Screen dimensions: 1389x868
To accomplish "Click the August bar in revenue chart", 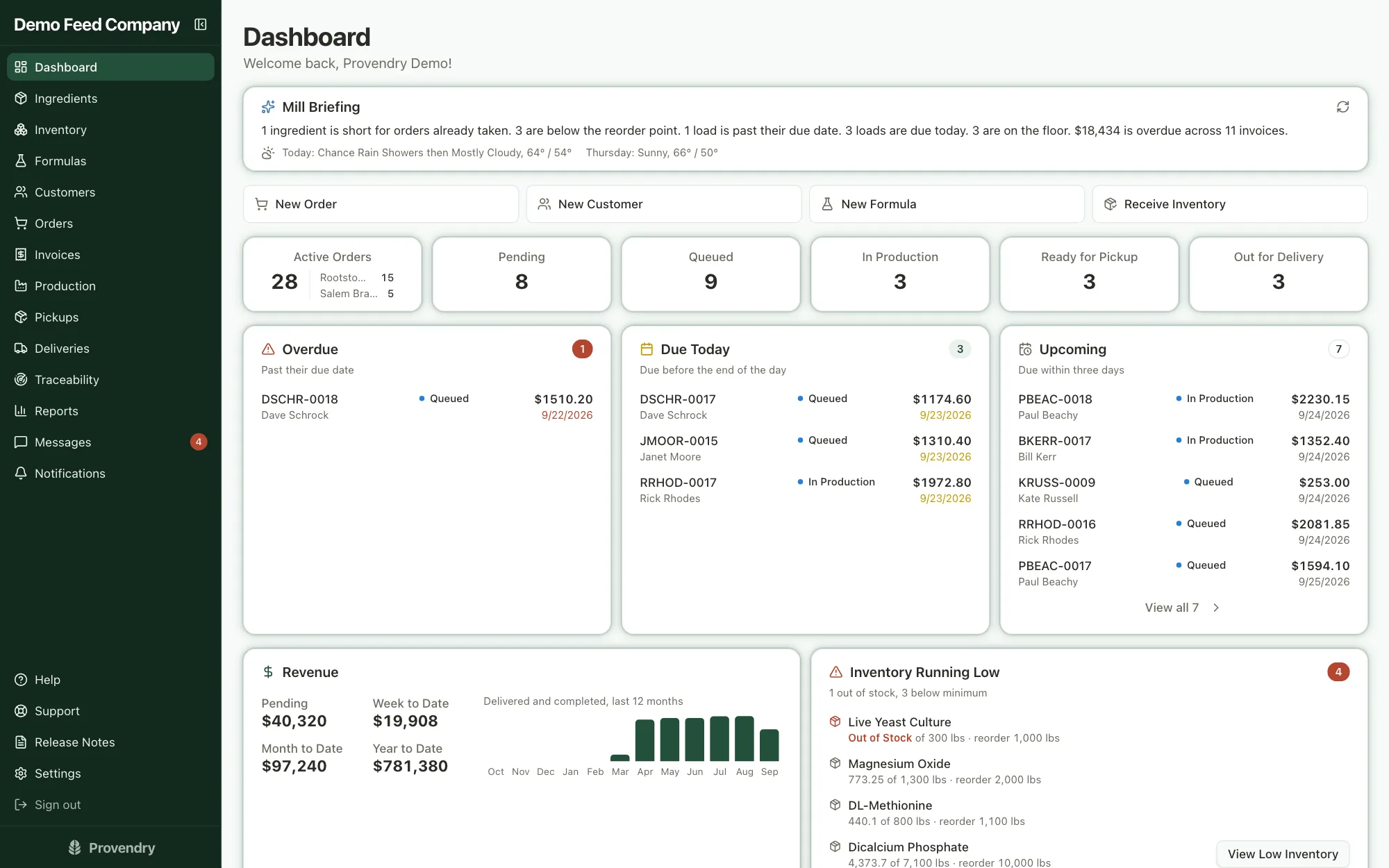I will click(x=745, y=739).
